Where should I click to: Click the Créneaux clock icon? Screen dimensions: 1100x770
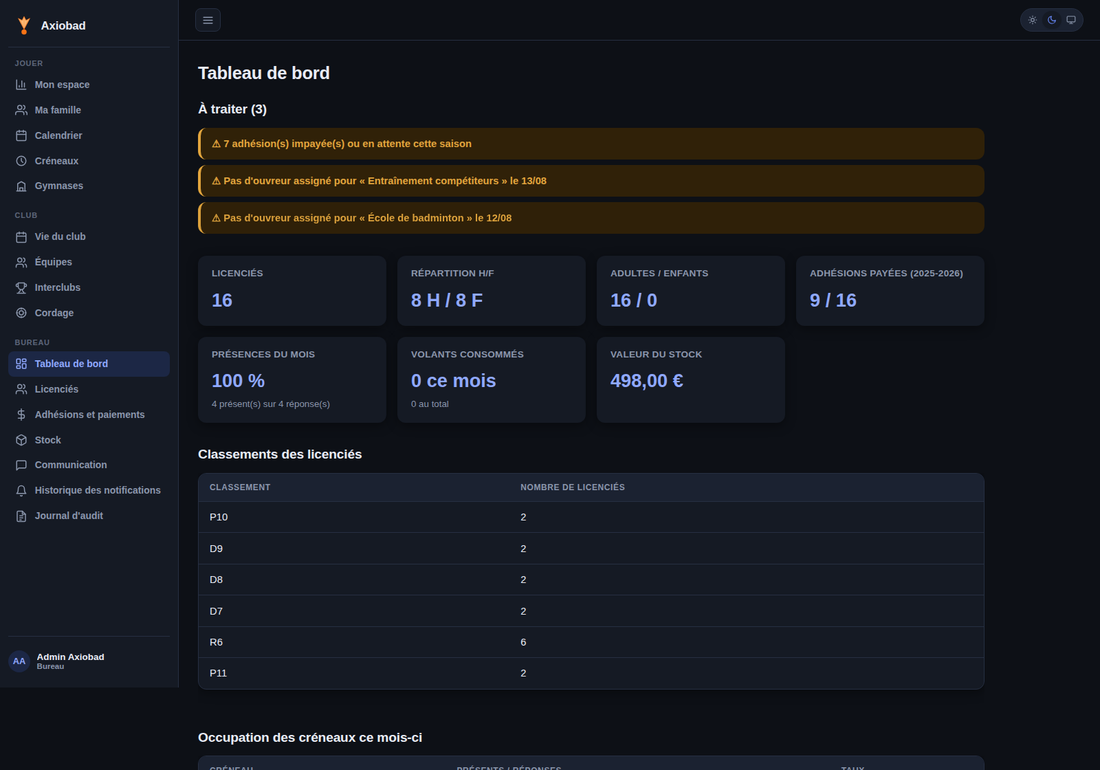[21, 161]
